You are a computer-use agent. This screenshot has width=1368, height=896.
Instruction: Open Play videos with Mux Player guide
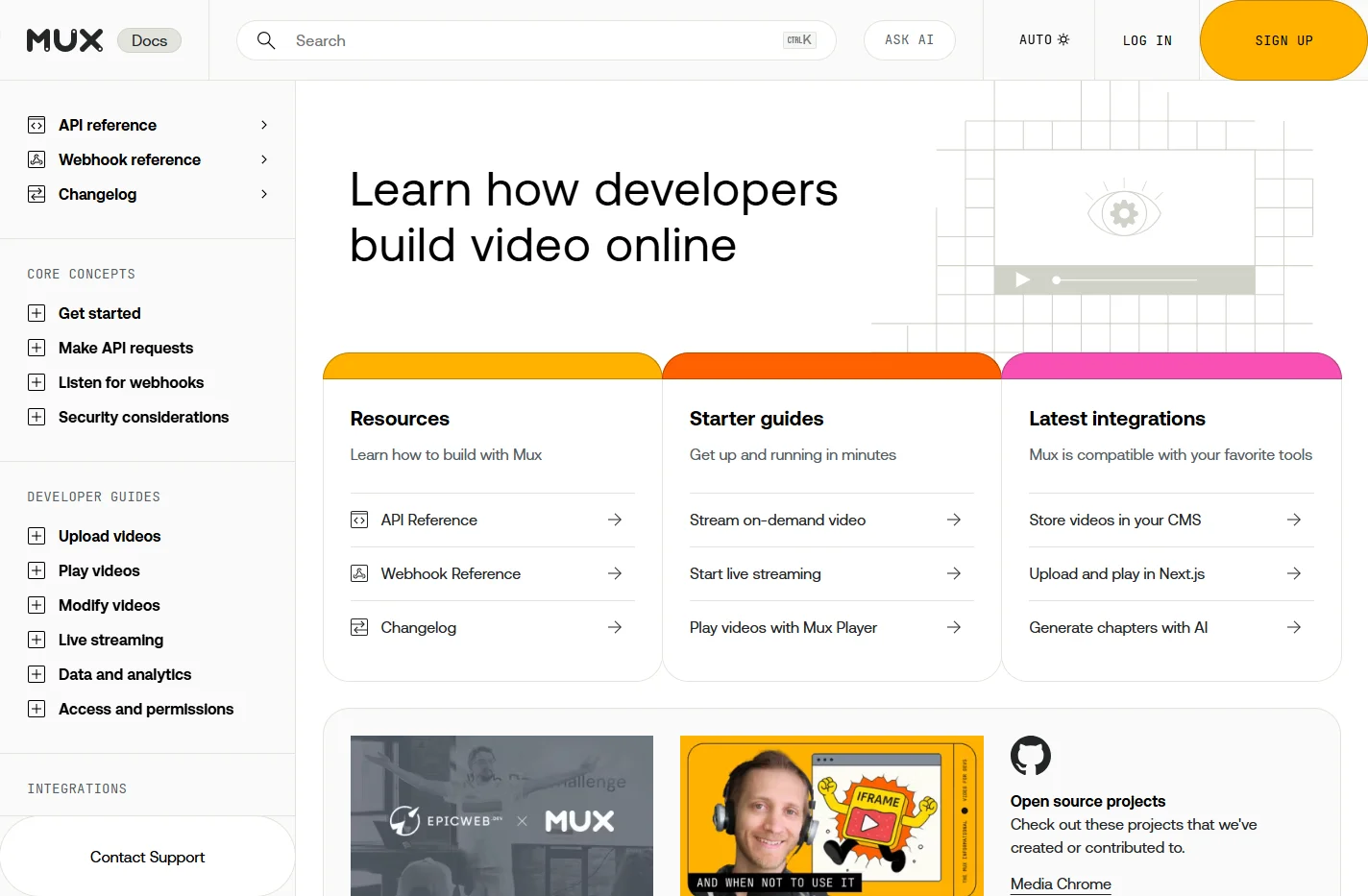831,627
